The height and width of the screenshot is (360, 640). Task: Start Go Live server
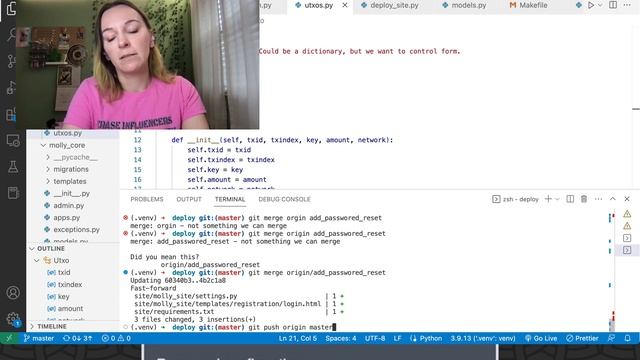pyautogui.click(x=541, y=338)
